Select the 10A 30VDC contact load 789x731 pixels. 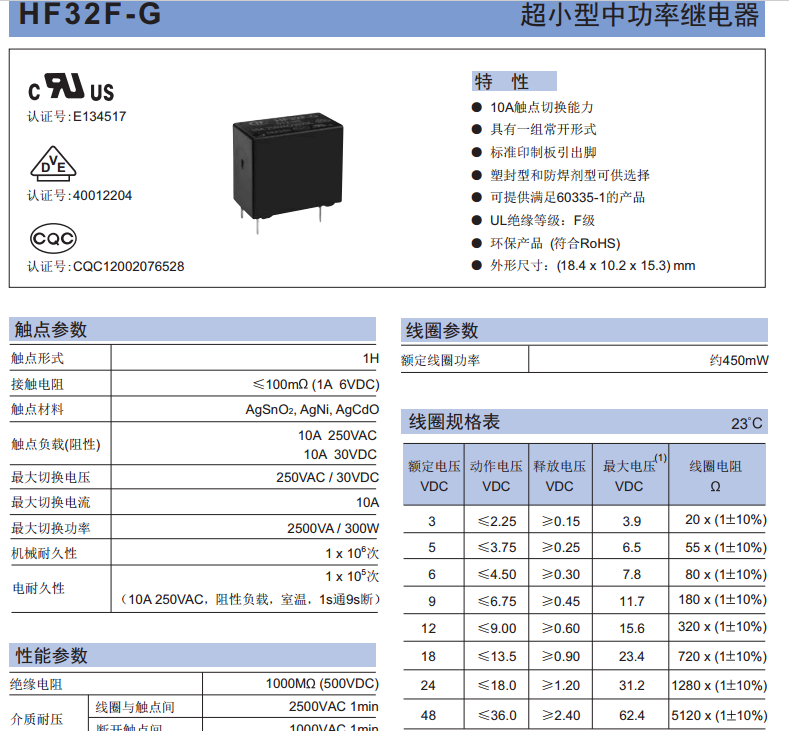pyautogui.click(x=340, y=455)
